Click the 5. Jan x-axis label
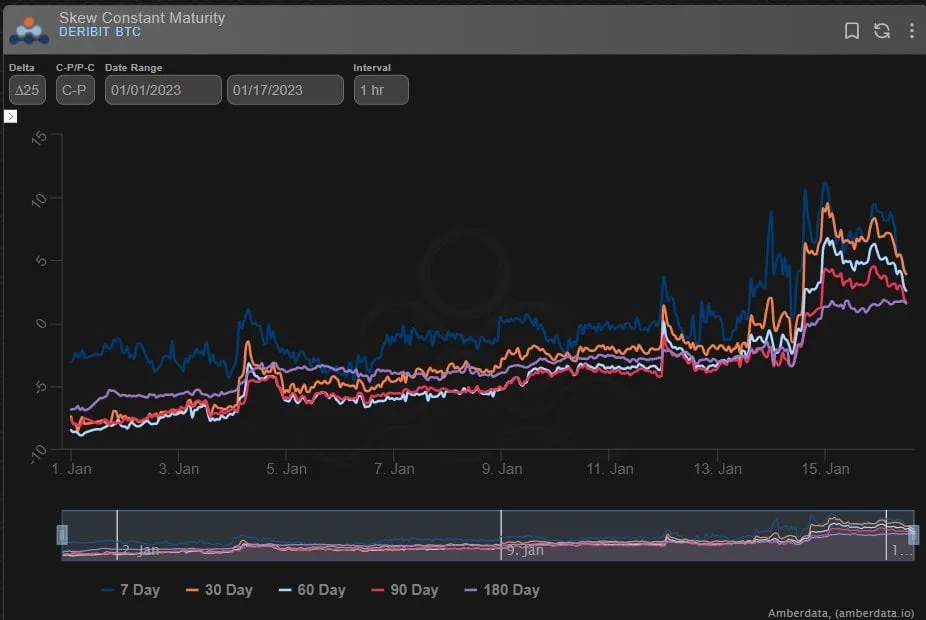 coord(286,469)
